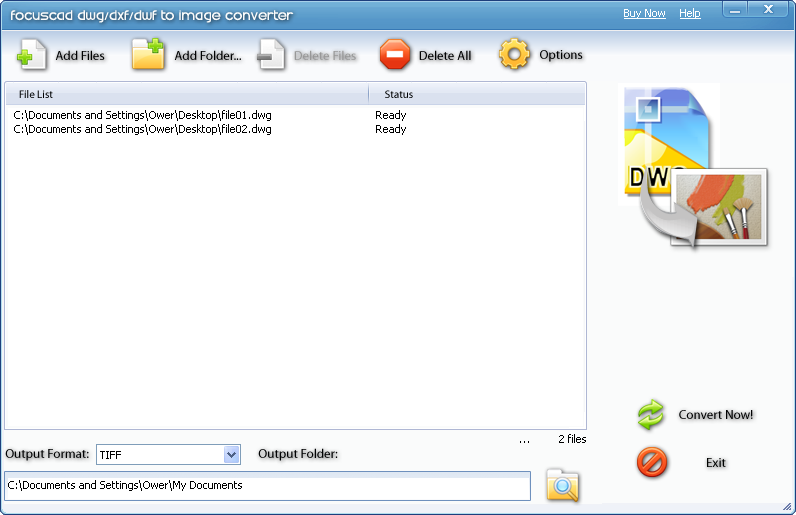The width and height of the screenshot is (796, 515).
Task: Click the red Delete All icon
Action: [x=395, y=54]
